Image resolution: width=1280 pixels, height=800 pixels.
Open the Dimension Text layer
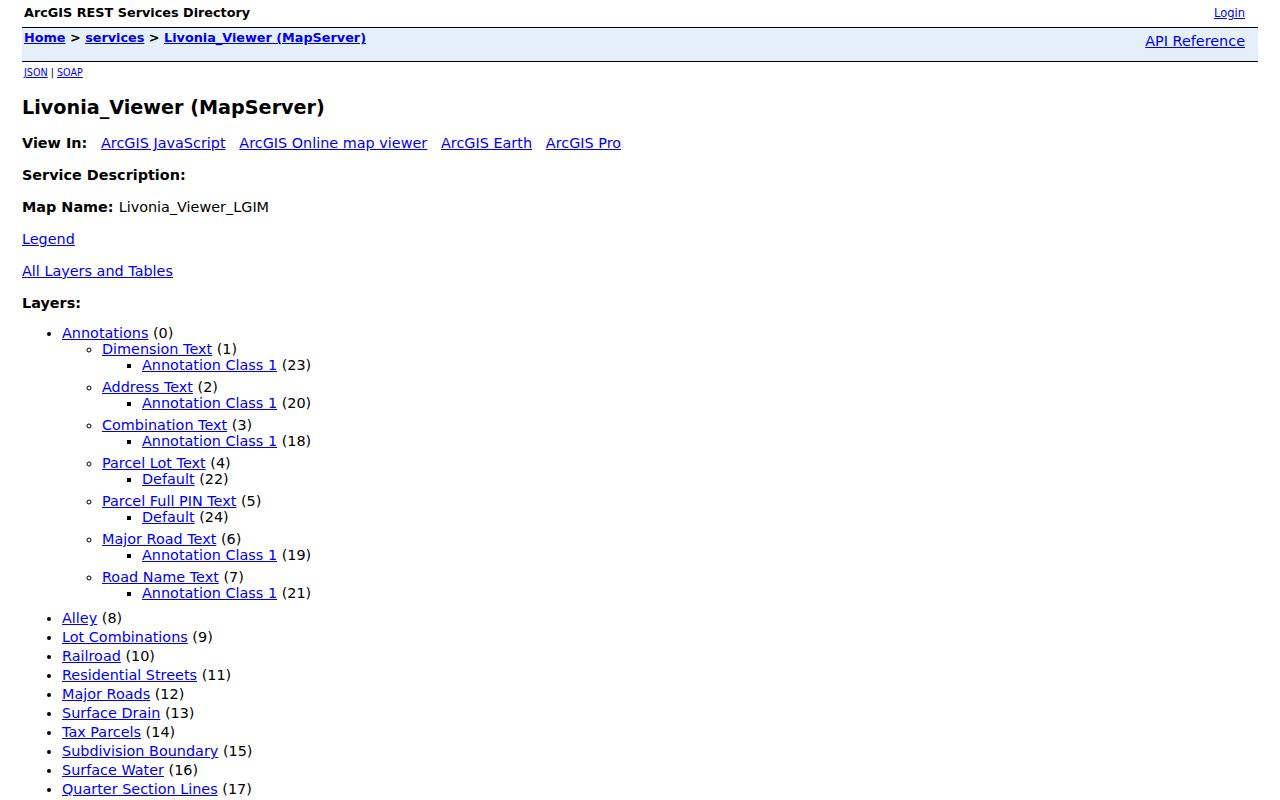point(157,349)
